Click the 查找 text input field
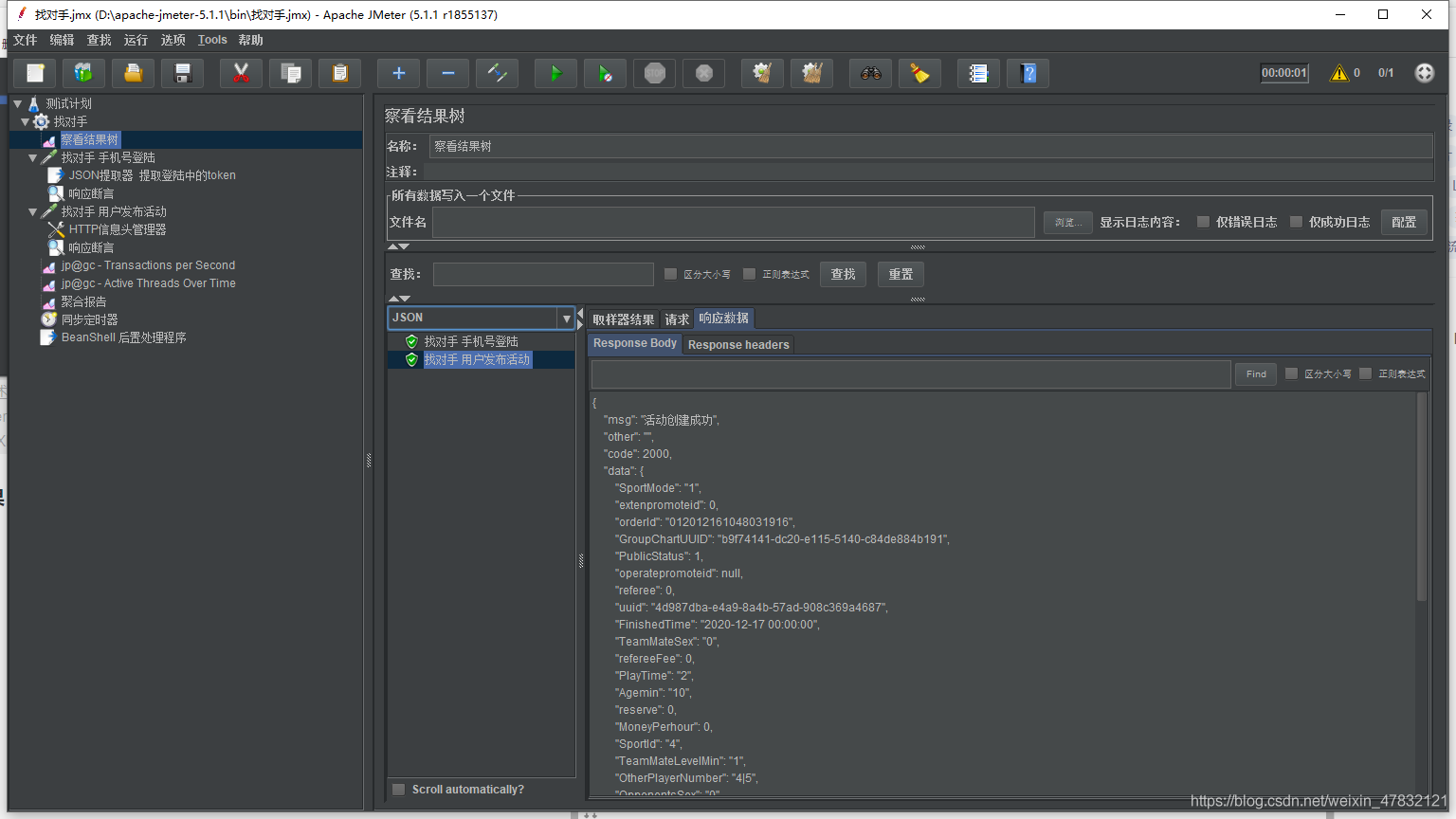Screen dimensions: 1456x819 (x=543, y=274)
